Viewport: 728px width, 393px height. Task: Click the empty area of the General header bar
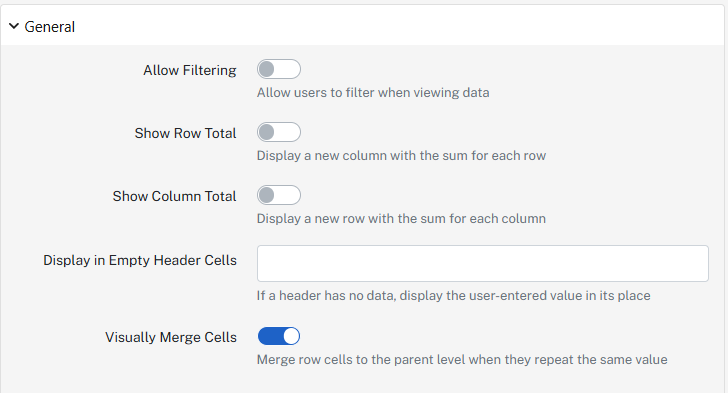tap(399, 26)
